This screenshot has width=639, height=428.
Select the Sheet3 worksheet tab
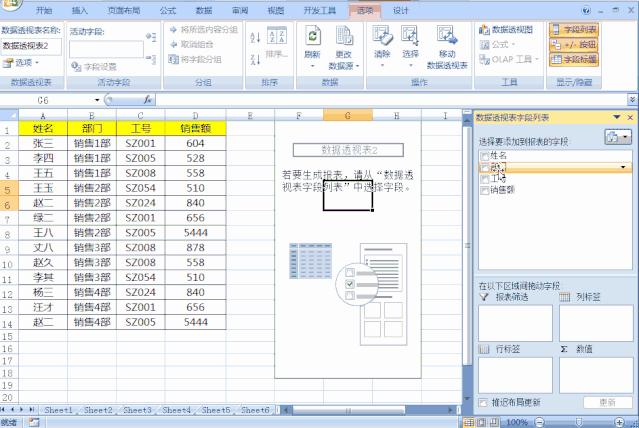pyautogui.click(x=137, y=410)
